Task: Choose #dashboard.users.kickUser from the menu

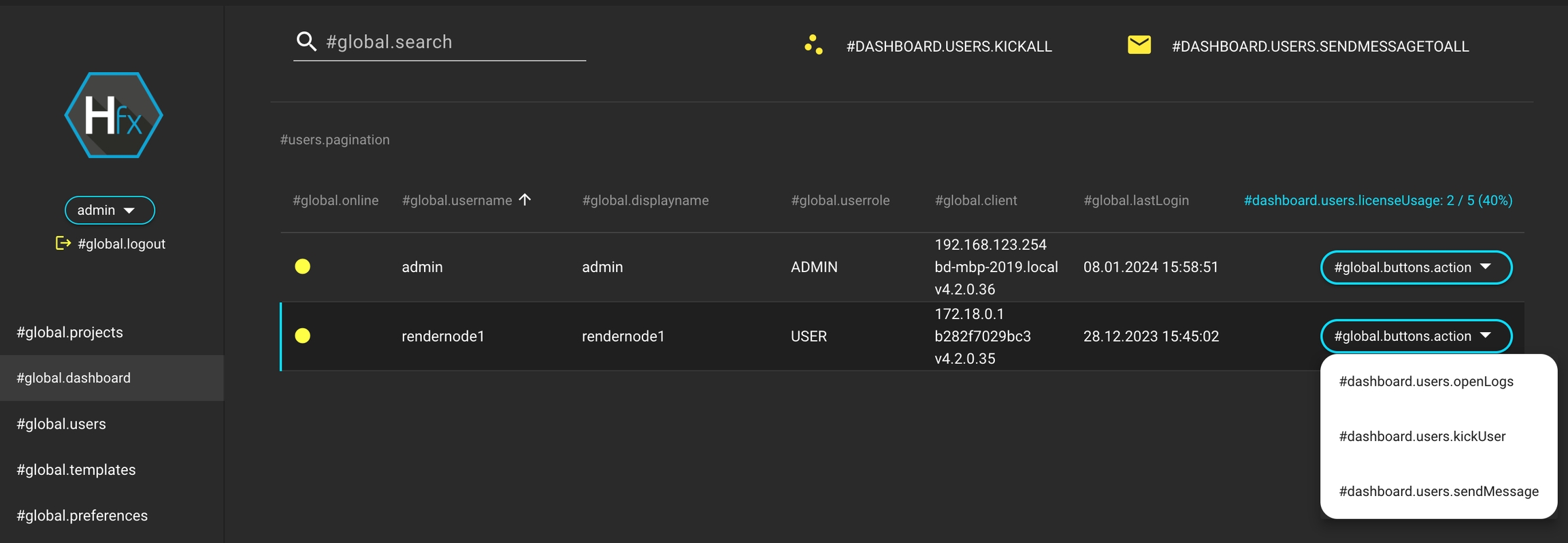Action: coord(1422,437)
